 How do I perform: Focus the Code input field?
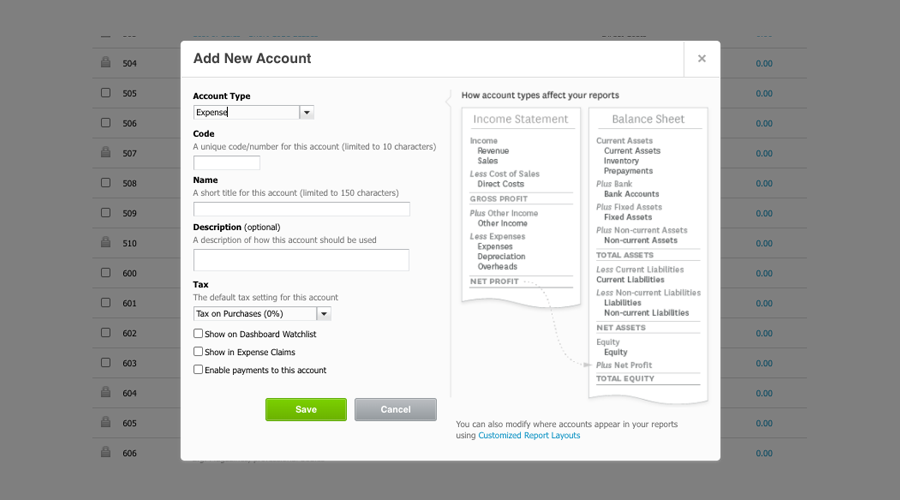226,163
